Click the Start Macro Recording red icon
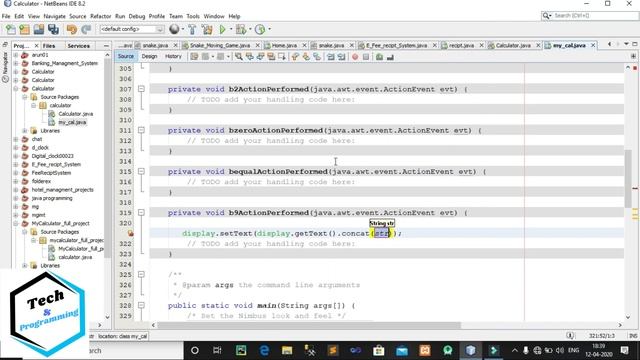The image size is (640, 360). (x=355, y=57)
